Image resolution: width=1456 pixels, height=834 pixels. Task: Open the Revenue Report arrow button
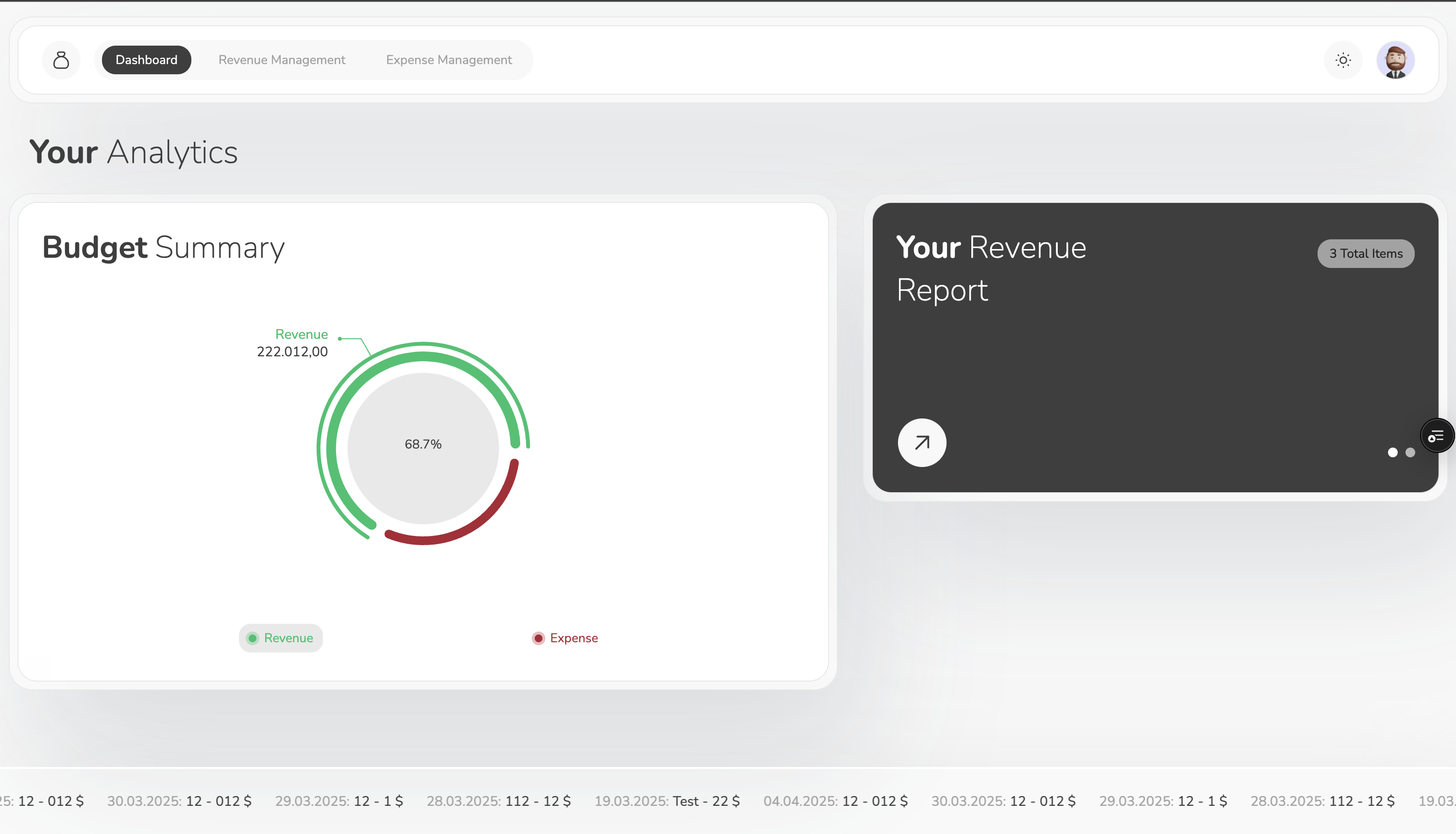pos(921,443)
